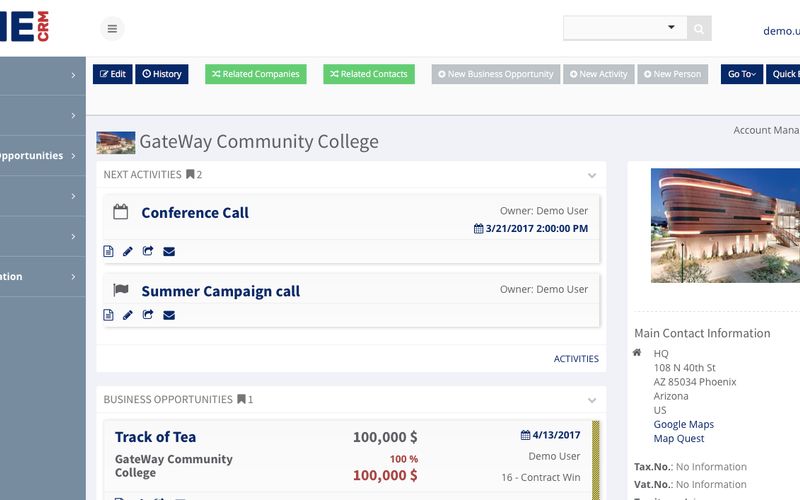Share the Summer Campaign call icon
The width and height of the screenshot is (800, 500).
148,315
